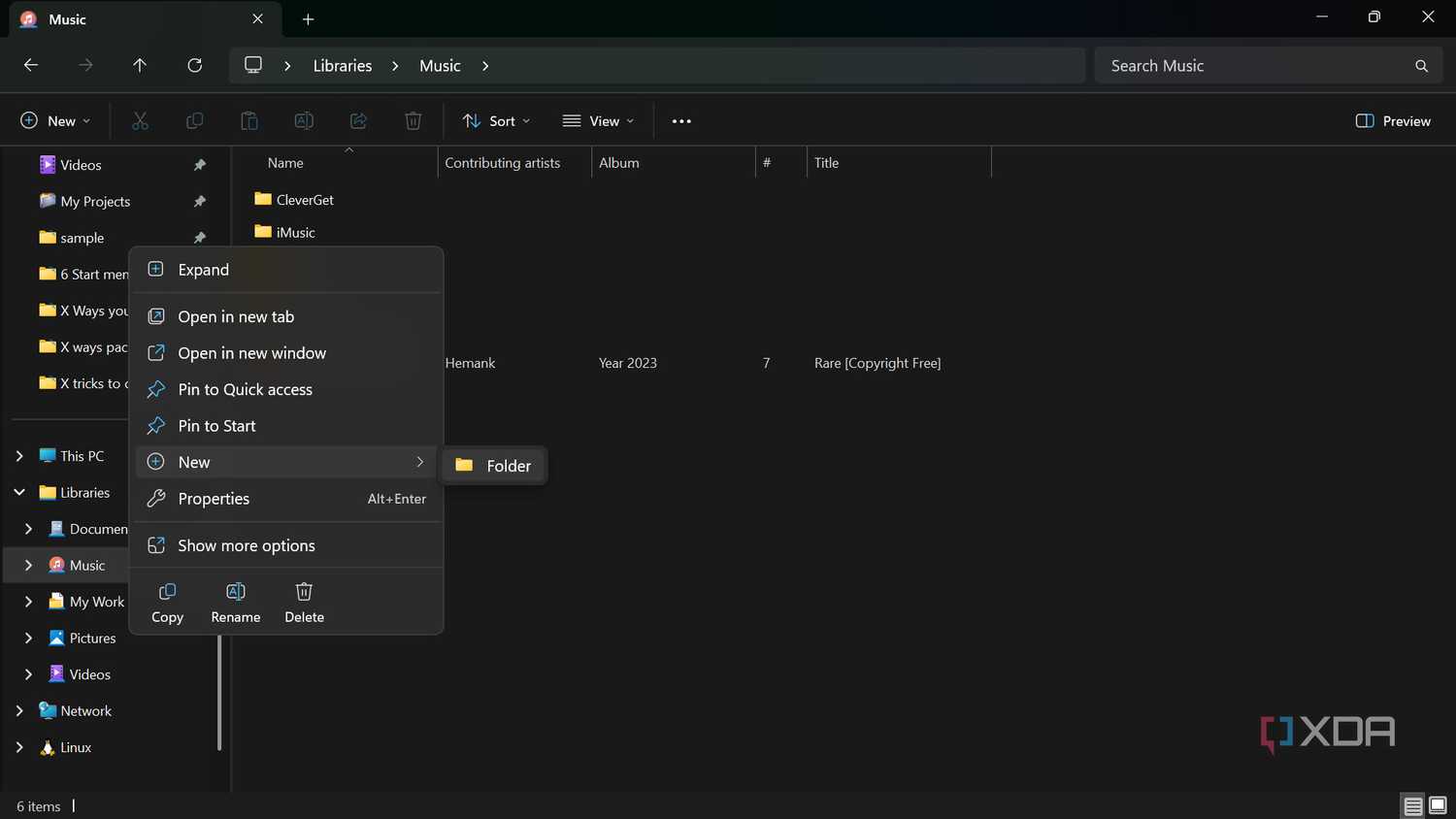Open a new tab with plus button
This screenshot has width=1456, height=819.
pyautogui.click(x=308, y=19)
